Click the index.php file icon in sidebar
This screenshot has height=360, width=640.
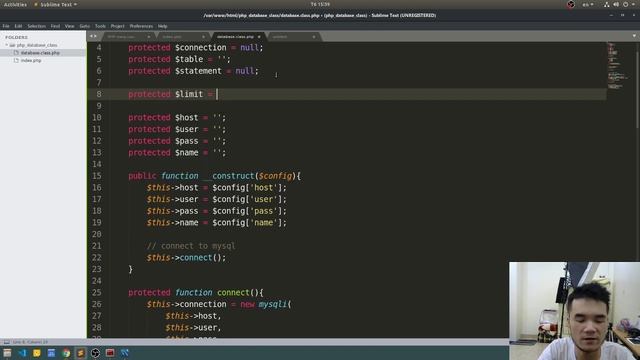point(16,60)
